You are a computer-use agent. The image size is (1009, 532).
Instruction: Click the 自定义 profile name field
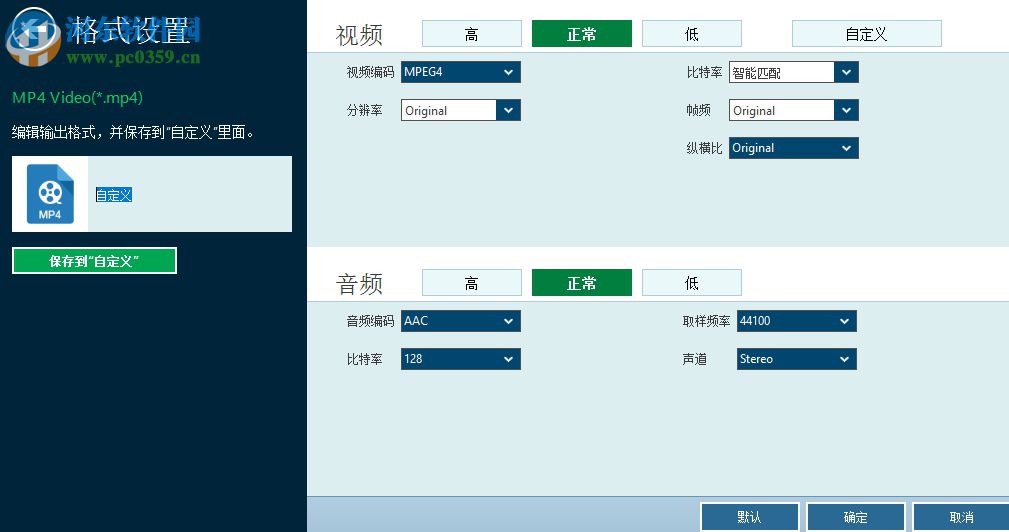114,195
